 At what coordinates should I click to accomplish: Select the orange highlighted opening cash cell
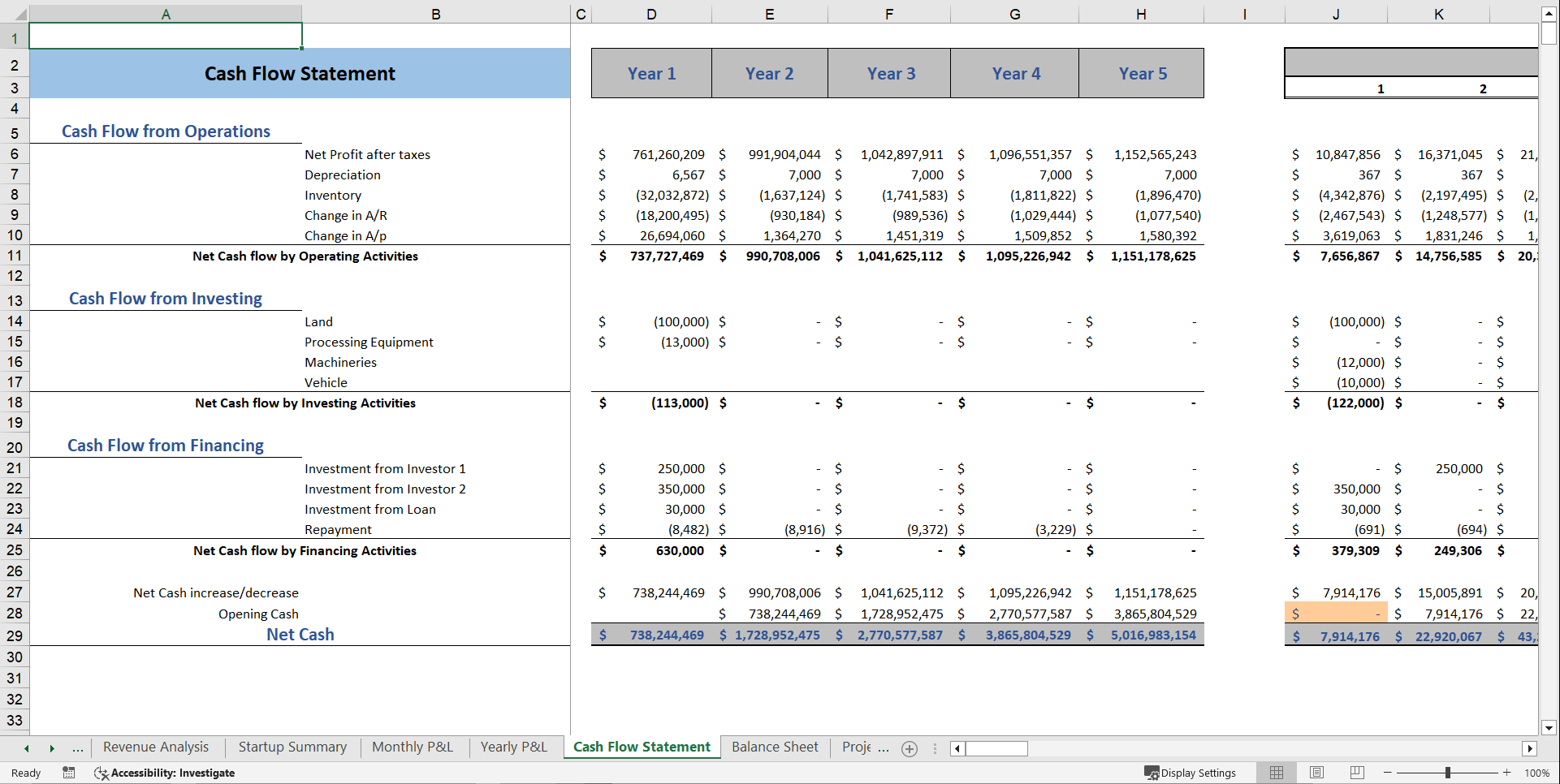tap(1336, 614)
